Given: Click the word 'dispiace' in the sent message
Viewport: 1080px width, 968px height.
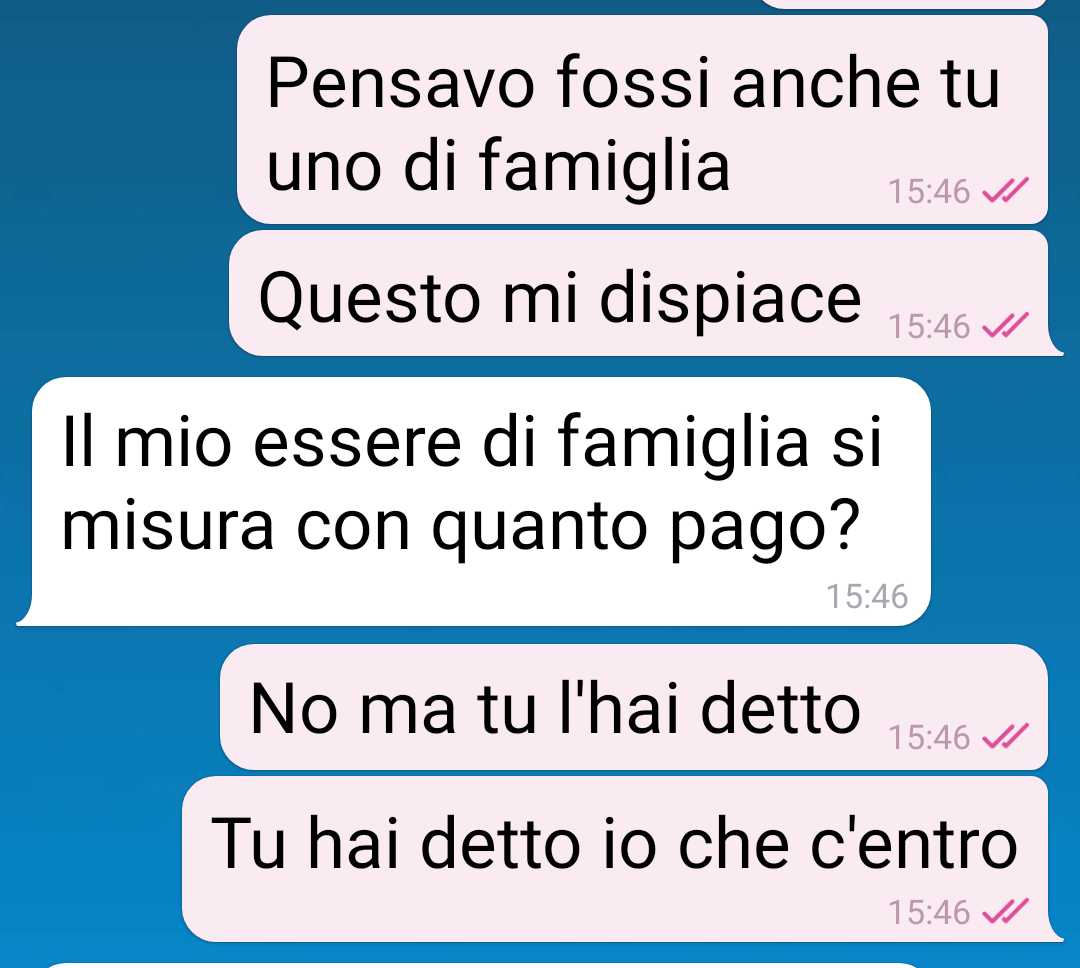Looking at the screenshot, I should point(730,300).
